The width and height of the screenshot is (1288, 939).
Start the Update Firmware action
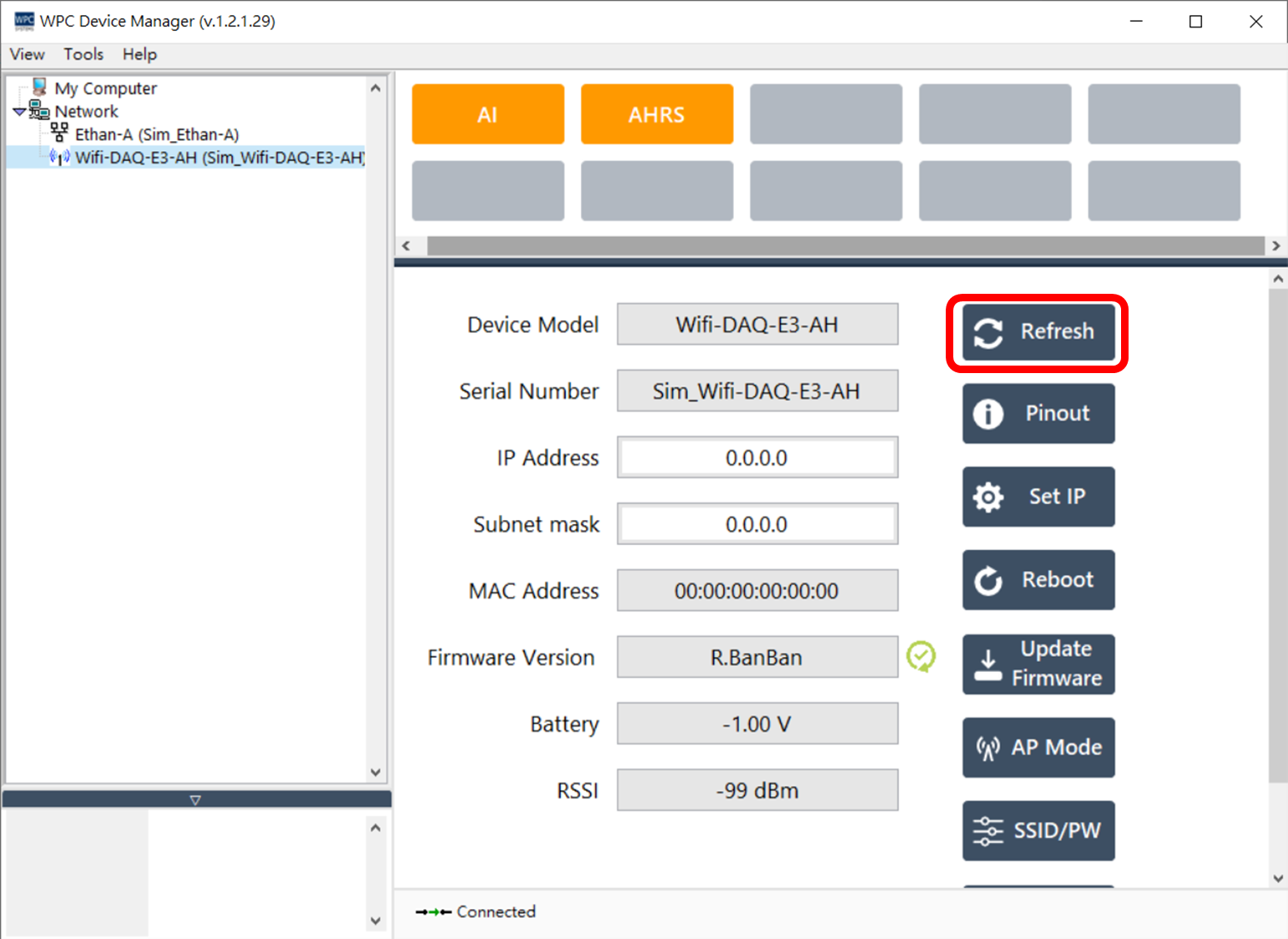[x=1038, y=664]
